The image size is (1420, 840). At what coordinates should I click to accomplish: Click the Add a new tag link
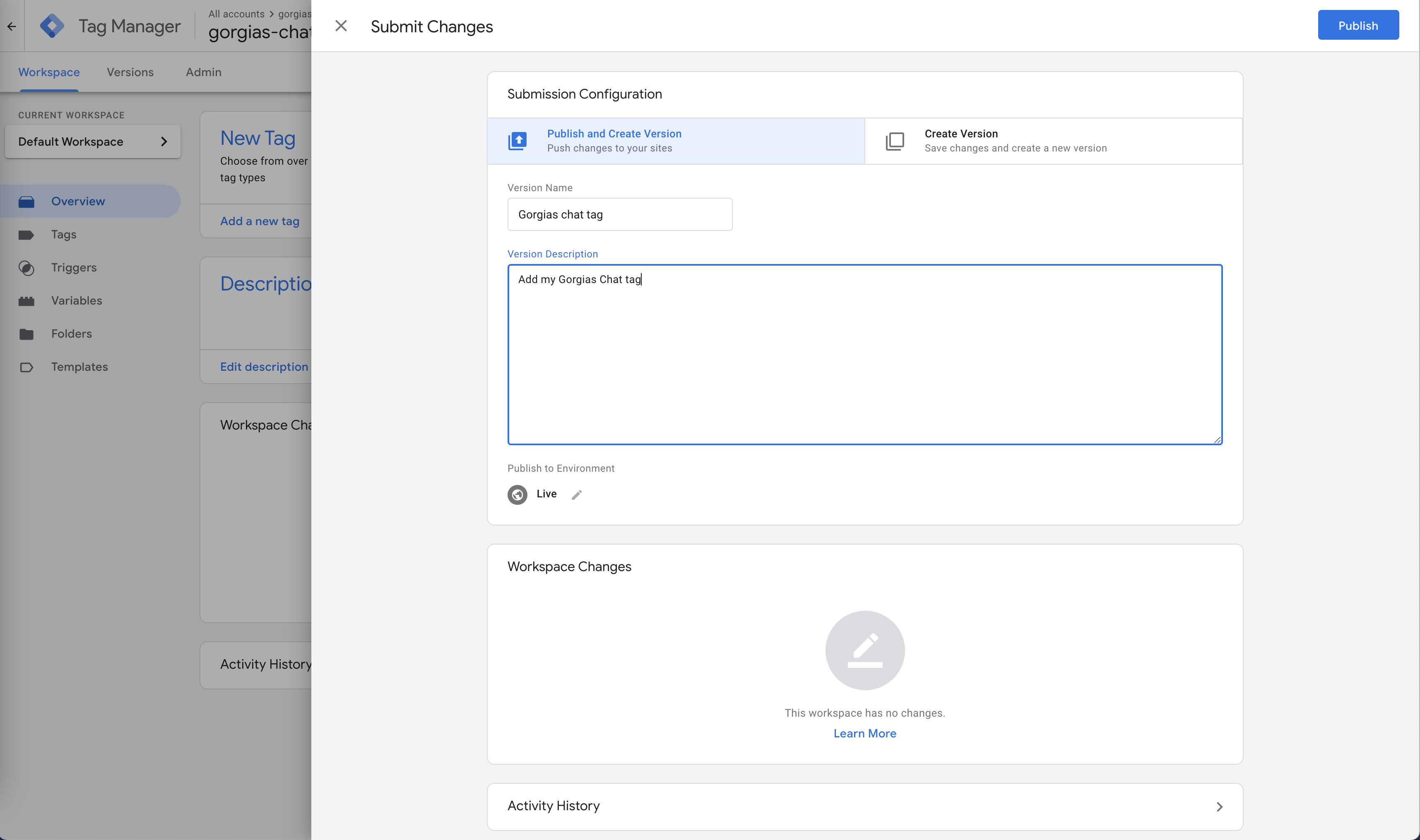[x=260, y=221]
